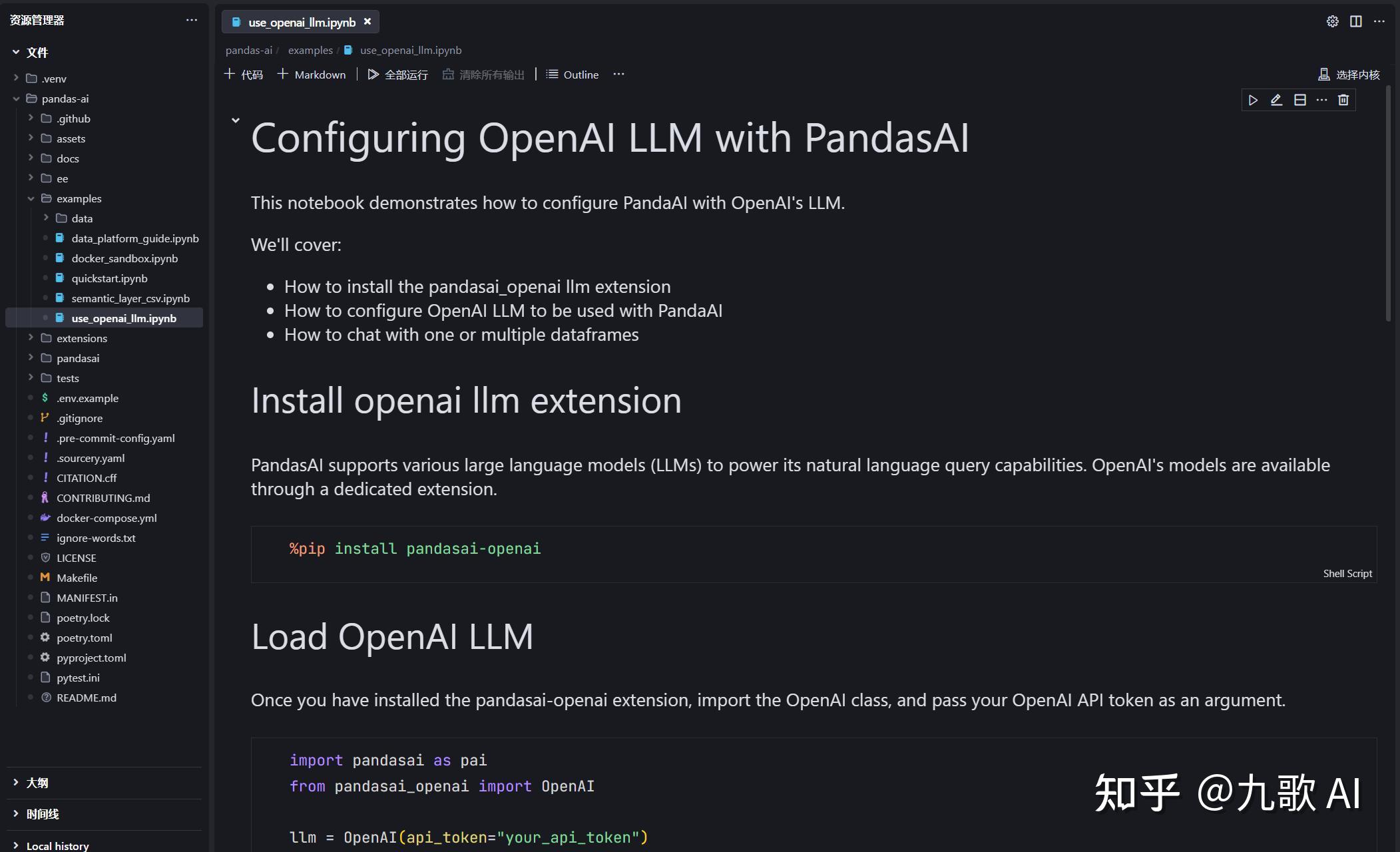Image resolution: width=1400 pixels, height=852 pixels.
Task: Split the cell using cell toolbar
Action: point(1299,100)
